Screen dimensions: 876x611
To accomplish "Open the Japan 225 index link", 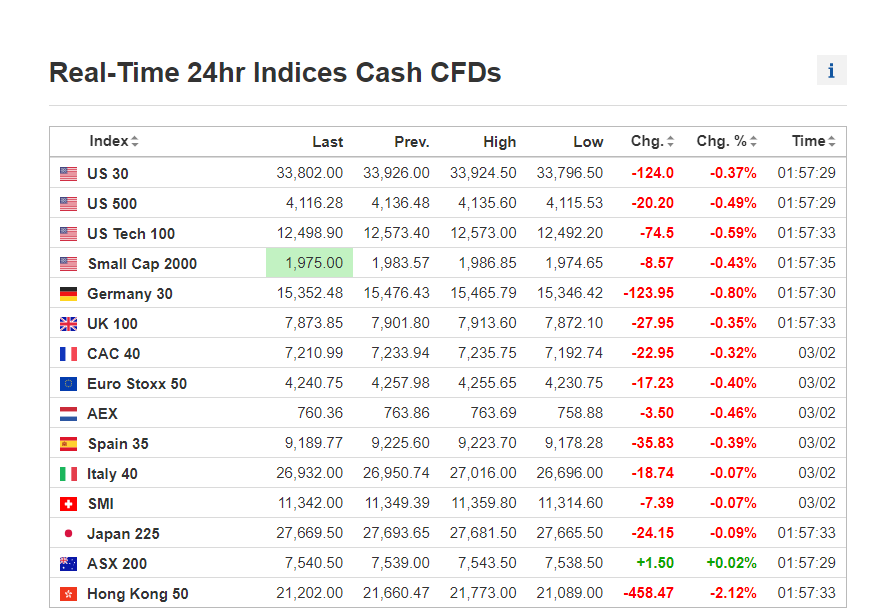I will pos(123,534).
